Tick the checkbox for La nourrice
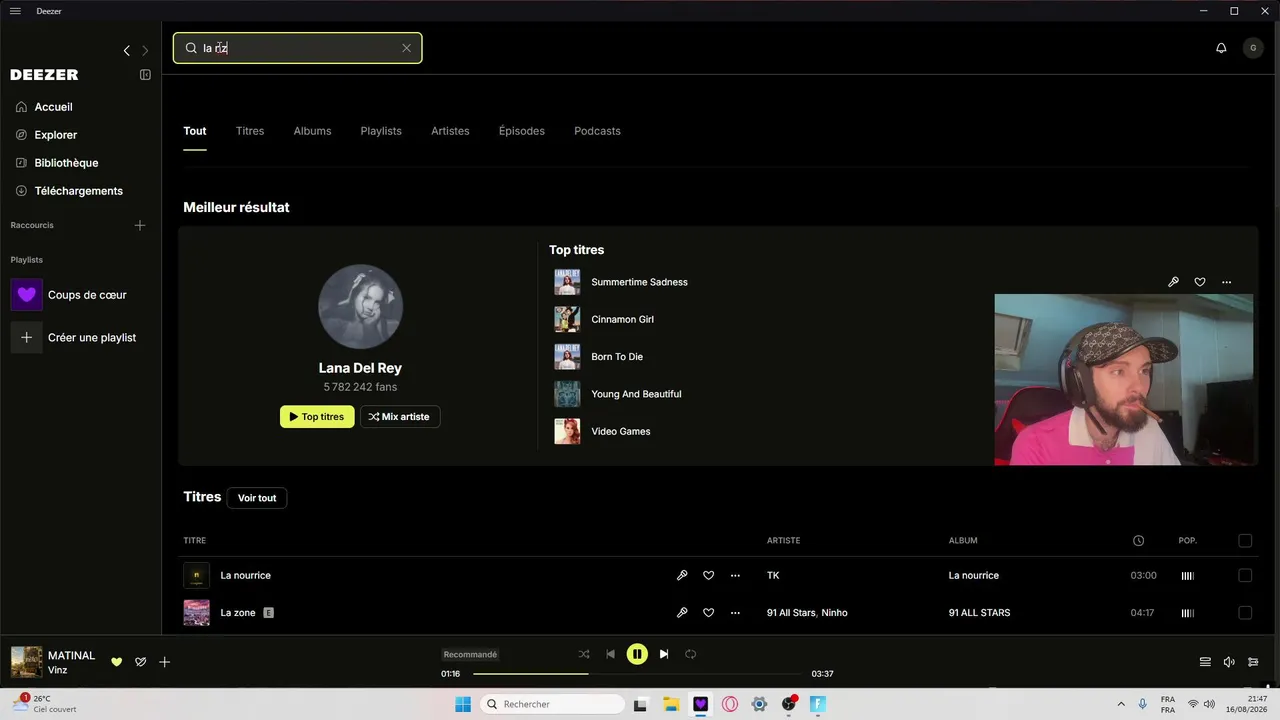This screenshot has height=720, width=1280. (1245, 576)
